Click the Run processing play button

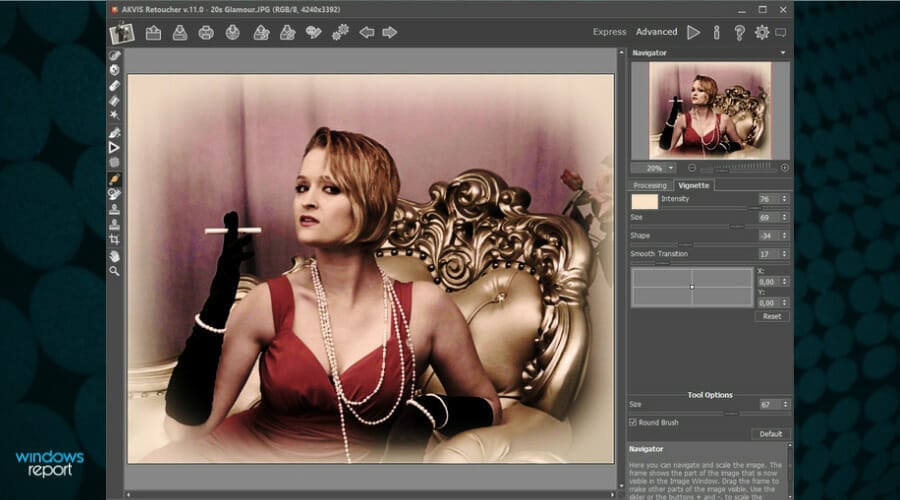[x=693, y=32]
